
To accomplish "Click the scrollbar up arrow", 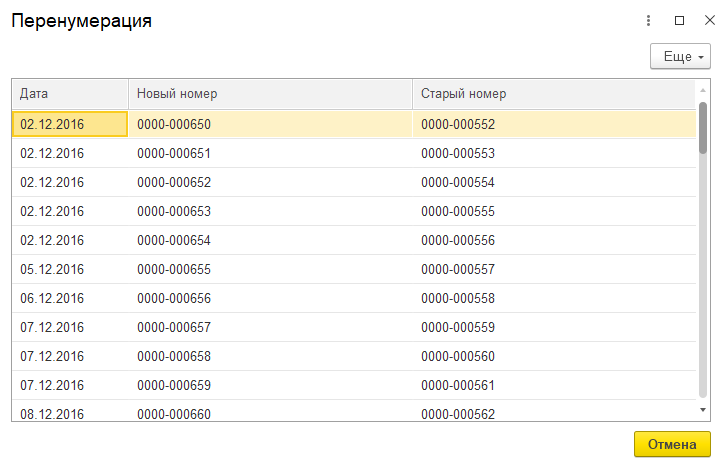I will 703,90.
